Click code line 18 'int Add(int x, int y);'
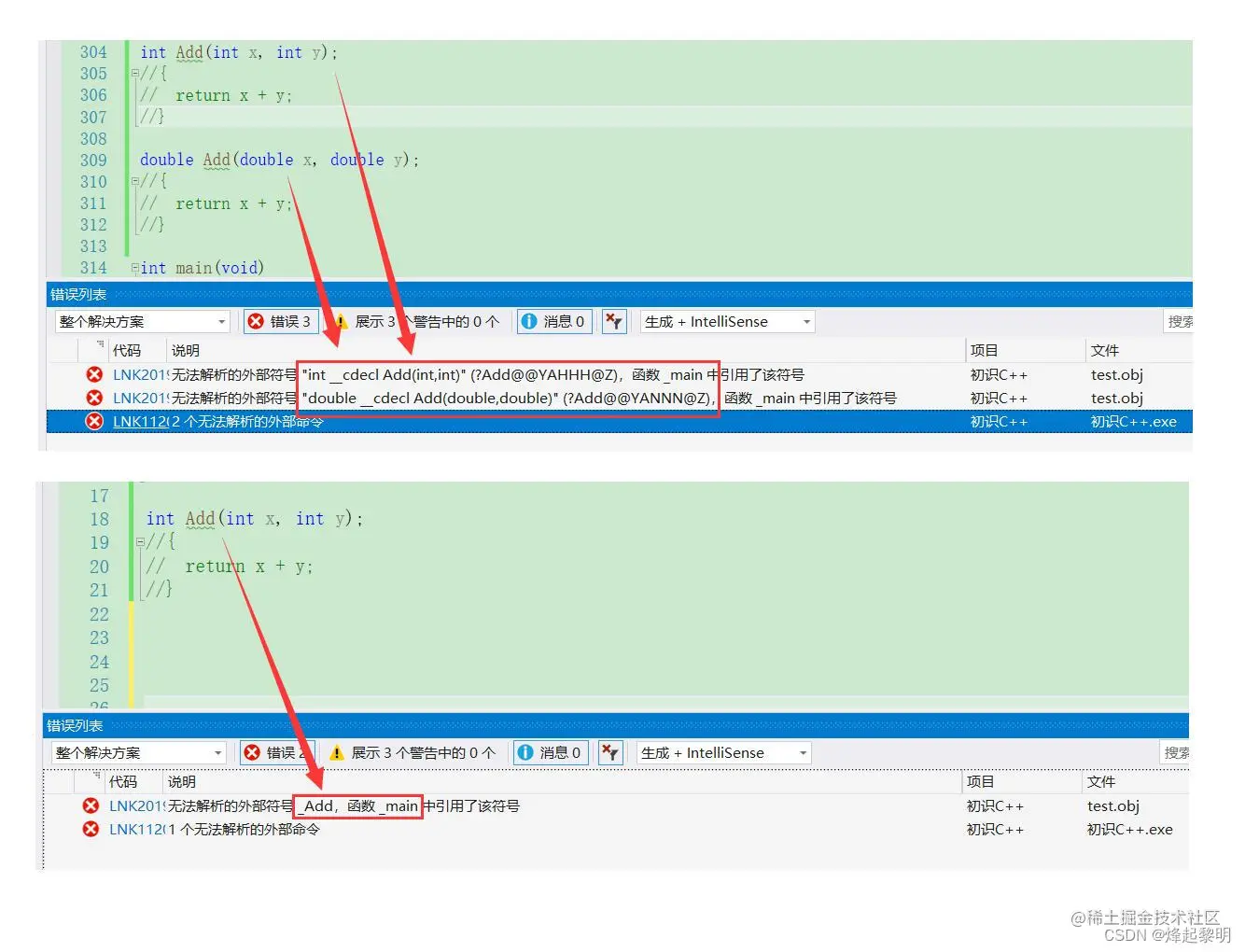Image resolution: width=1245 pixels, height=952 pixels. point(255,519)
